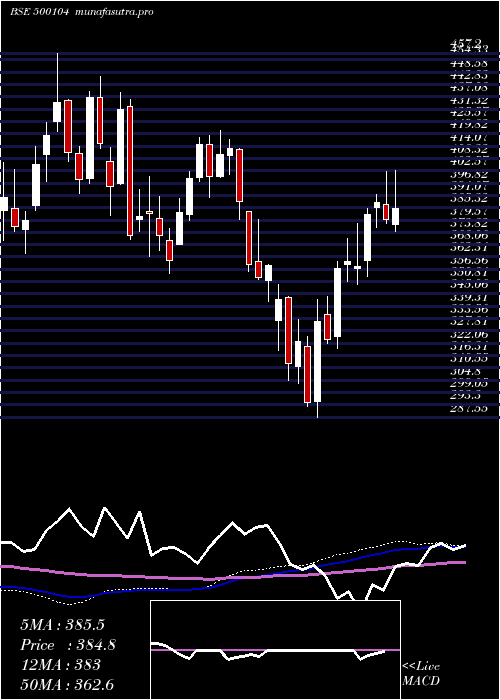Open the MACD inset chart panel
The image size is (500, 700).
click(x=275, y=650)
